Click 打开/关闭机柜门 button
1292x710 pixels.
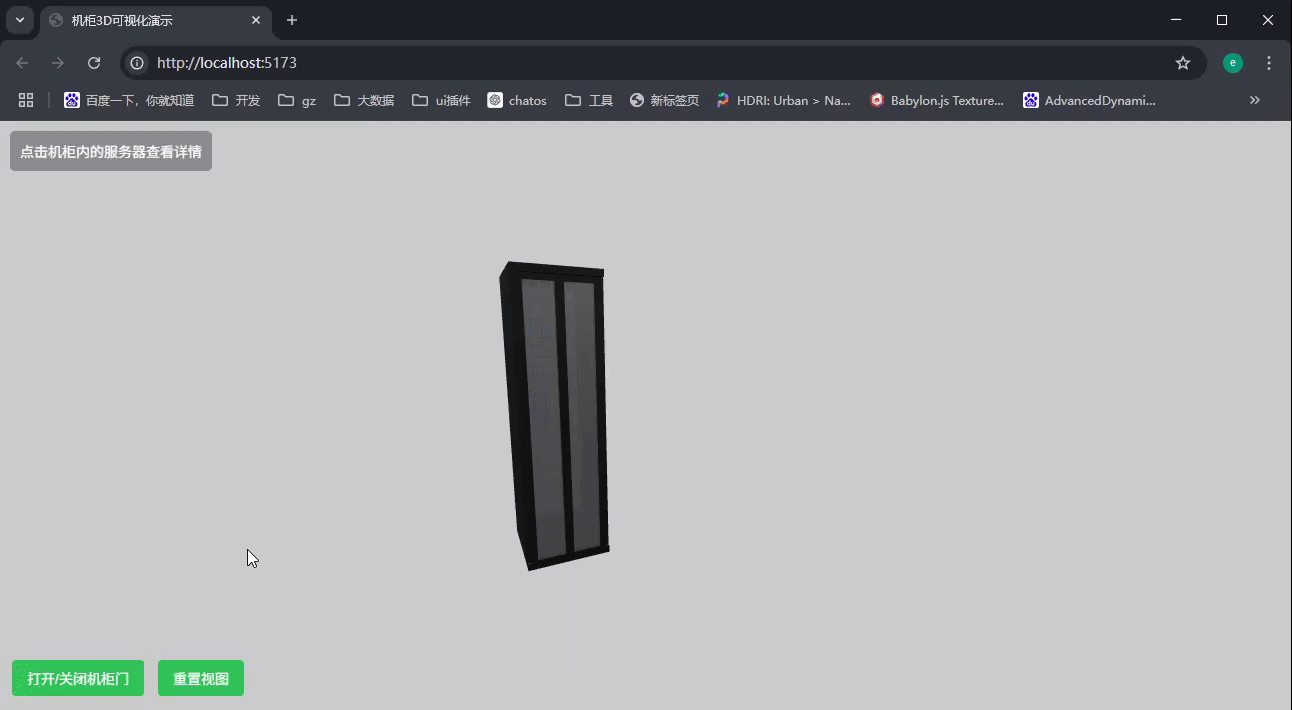point(77,678)
